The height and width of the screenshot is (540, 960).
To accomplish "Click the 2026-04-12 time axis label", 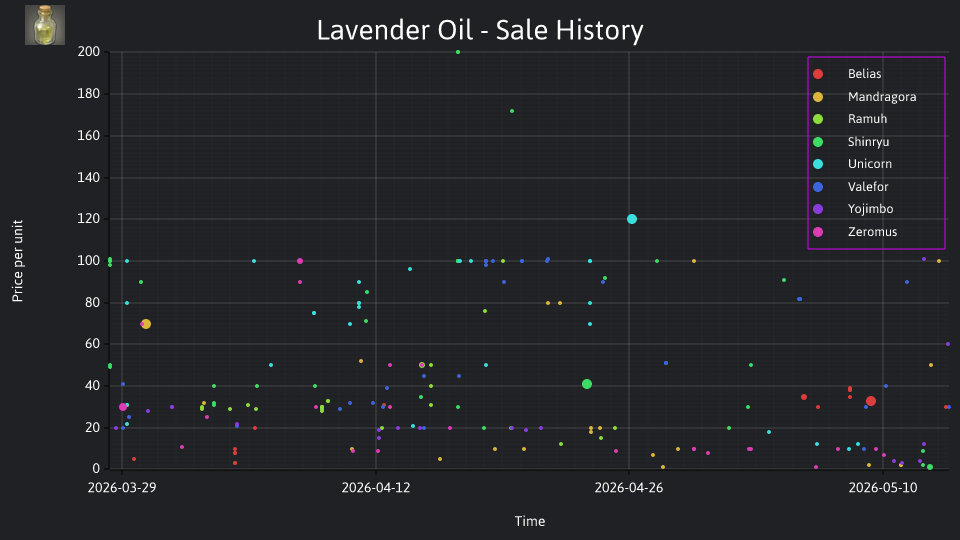I will point(375,488).
